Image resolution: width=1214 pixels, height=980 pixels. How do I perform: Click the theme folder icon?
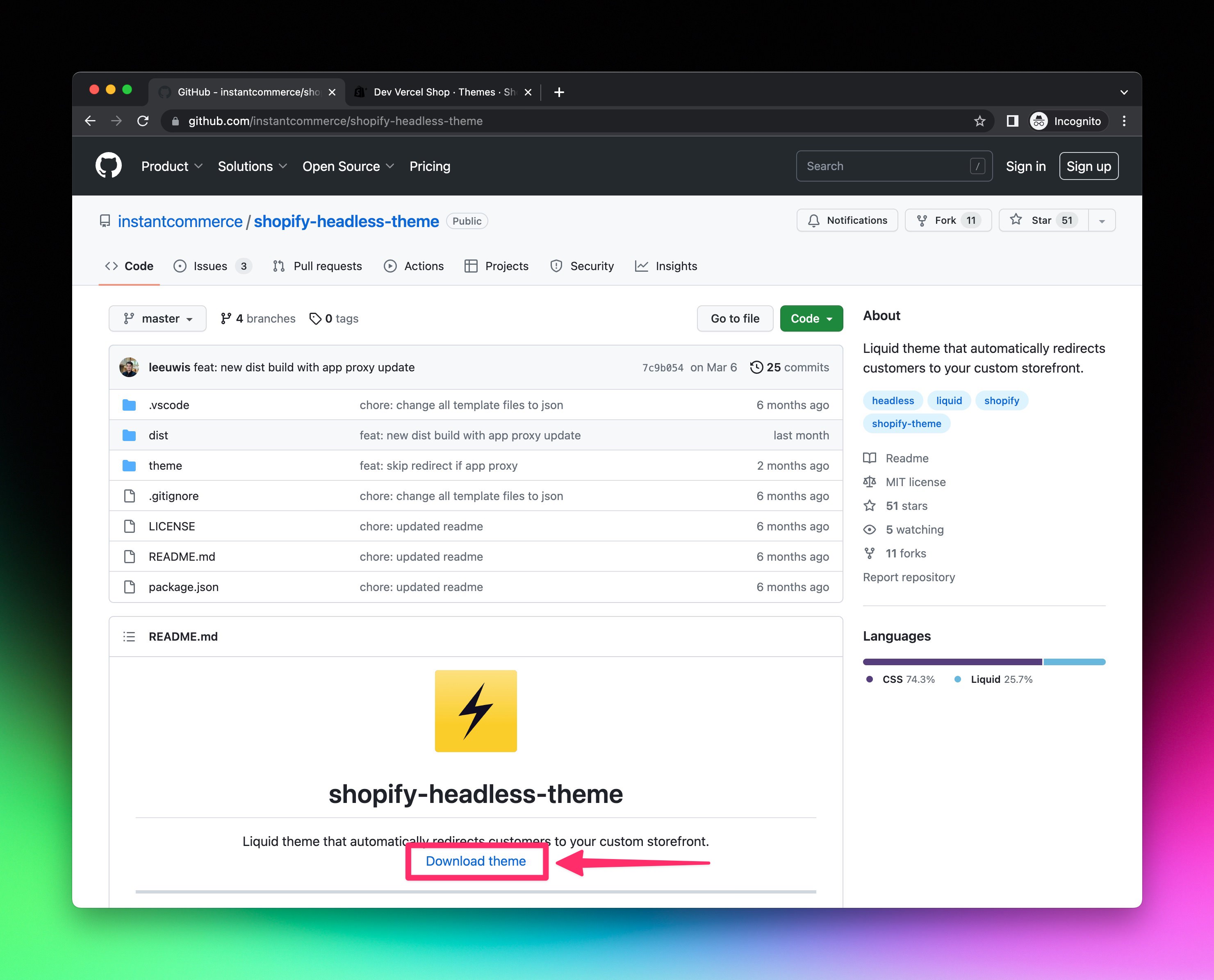point(129,466)
